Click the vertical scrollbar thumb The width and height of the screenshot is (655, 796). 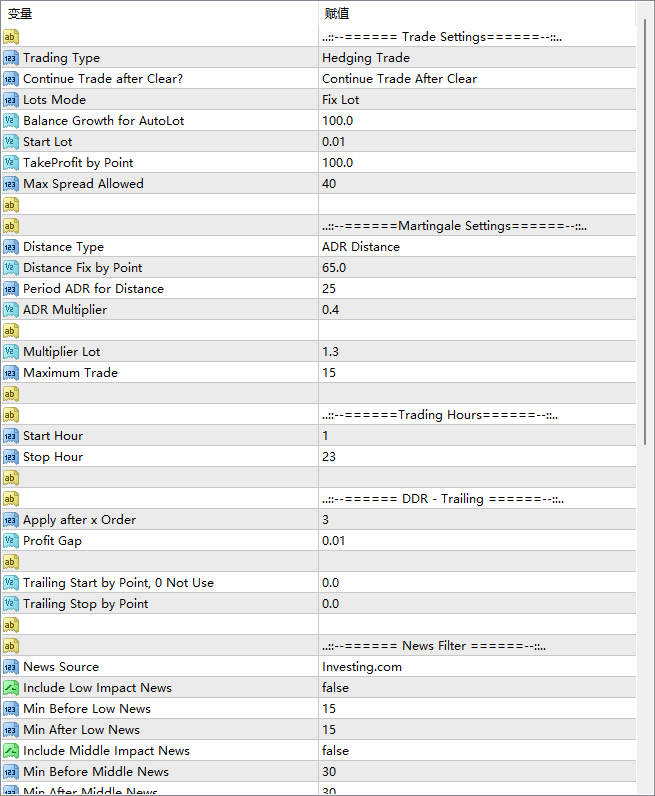pyautogui.click(x=645, y=230)
